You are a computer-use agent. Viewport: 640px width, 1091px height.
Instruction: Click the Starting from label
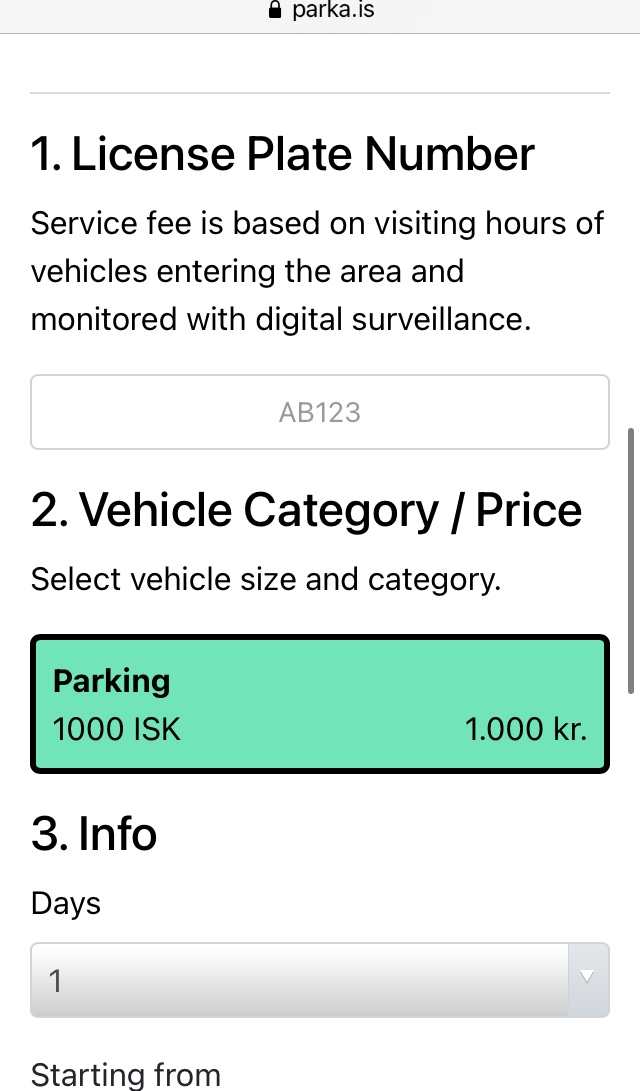tap(126, 1075)
